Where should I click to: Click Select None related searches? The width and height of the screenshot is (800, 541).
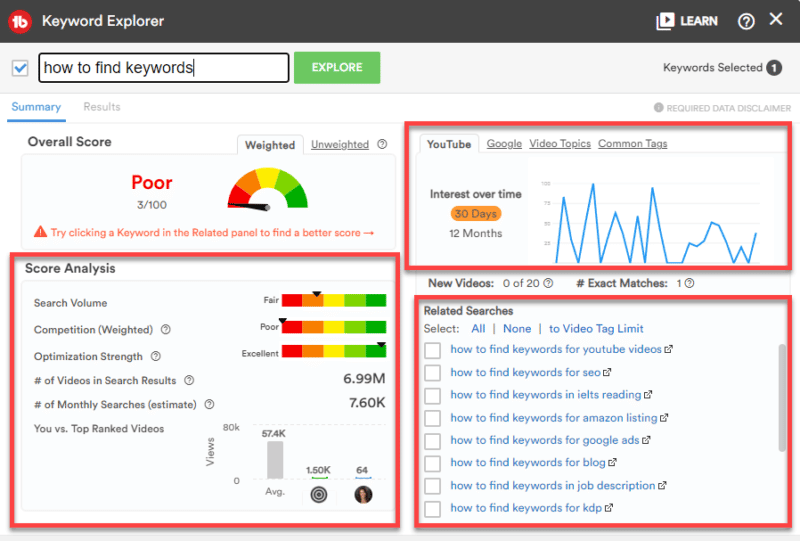click(517, 329)
